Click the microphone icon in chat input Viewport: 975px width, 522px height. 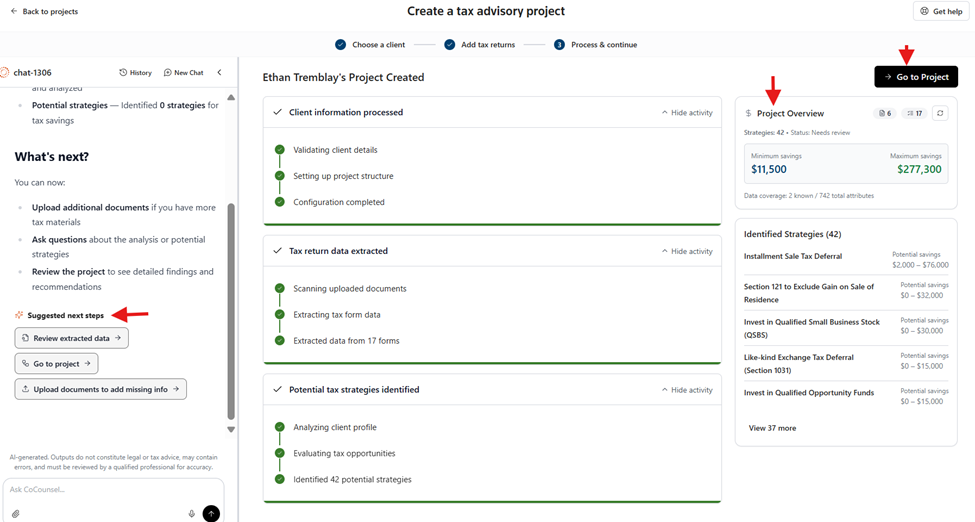pyautogui.click(x=192, y=513)
